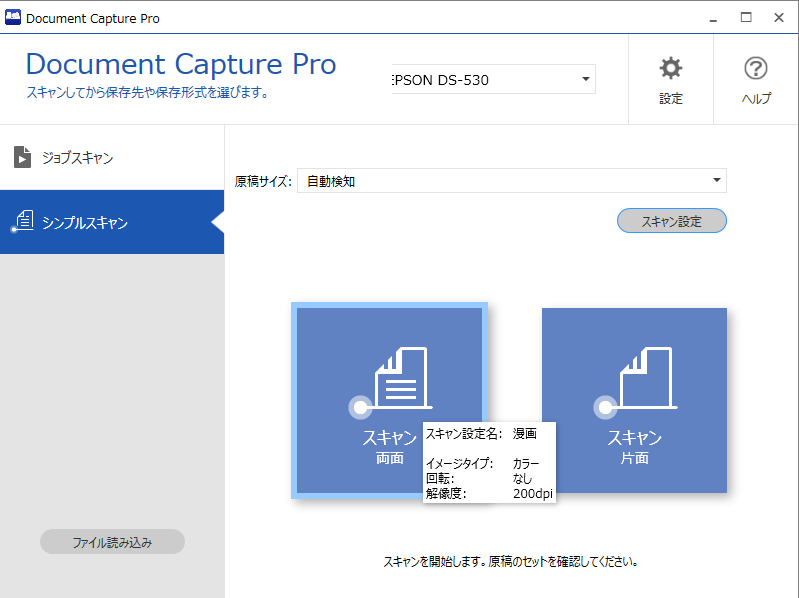Open the スキャン設定 button
Viewport: 799px width, 598px height.
coord(672,221)
